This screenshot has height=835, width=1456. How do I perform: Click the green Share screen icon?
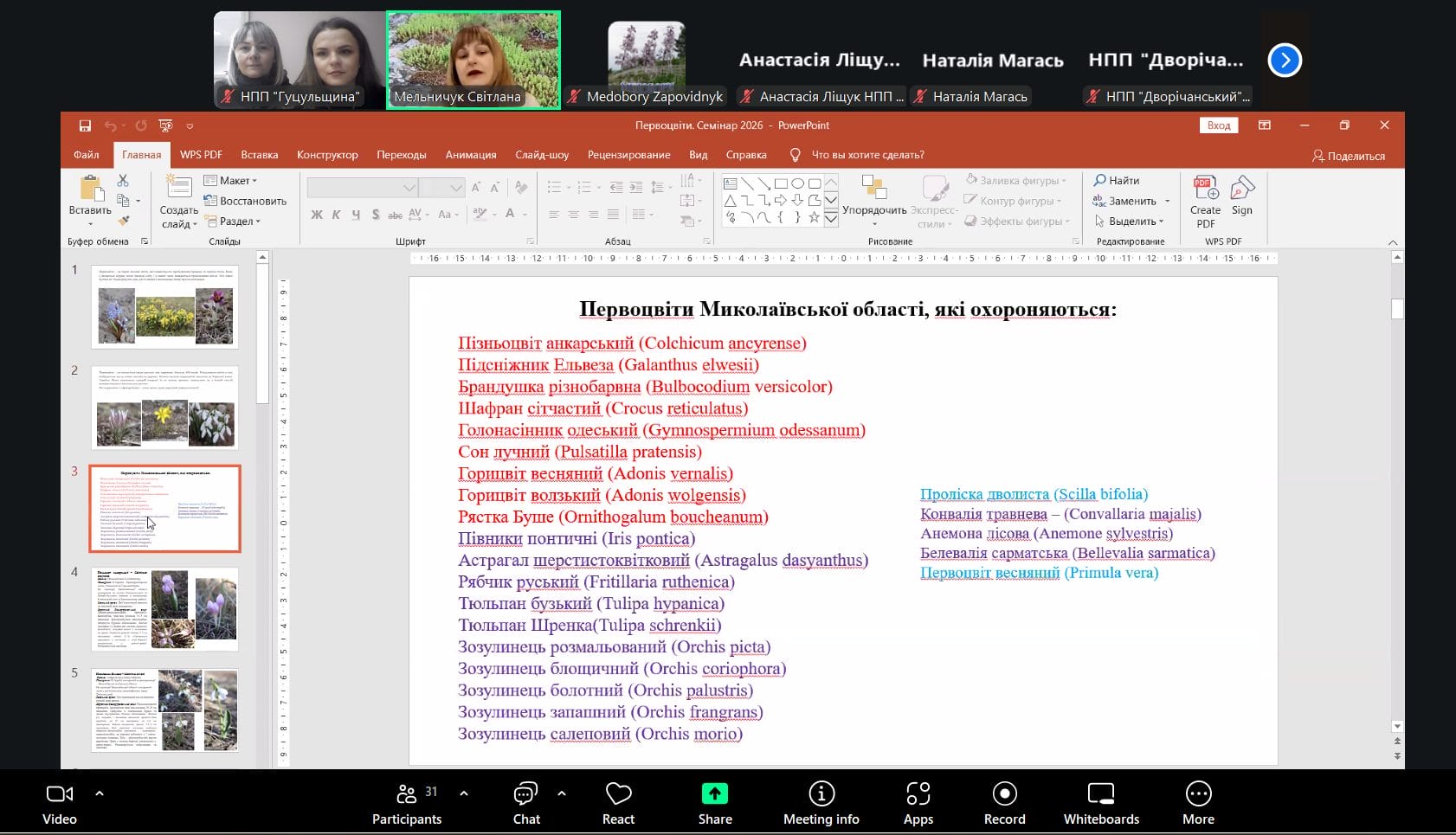715,793
